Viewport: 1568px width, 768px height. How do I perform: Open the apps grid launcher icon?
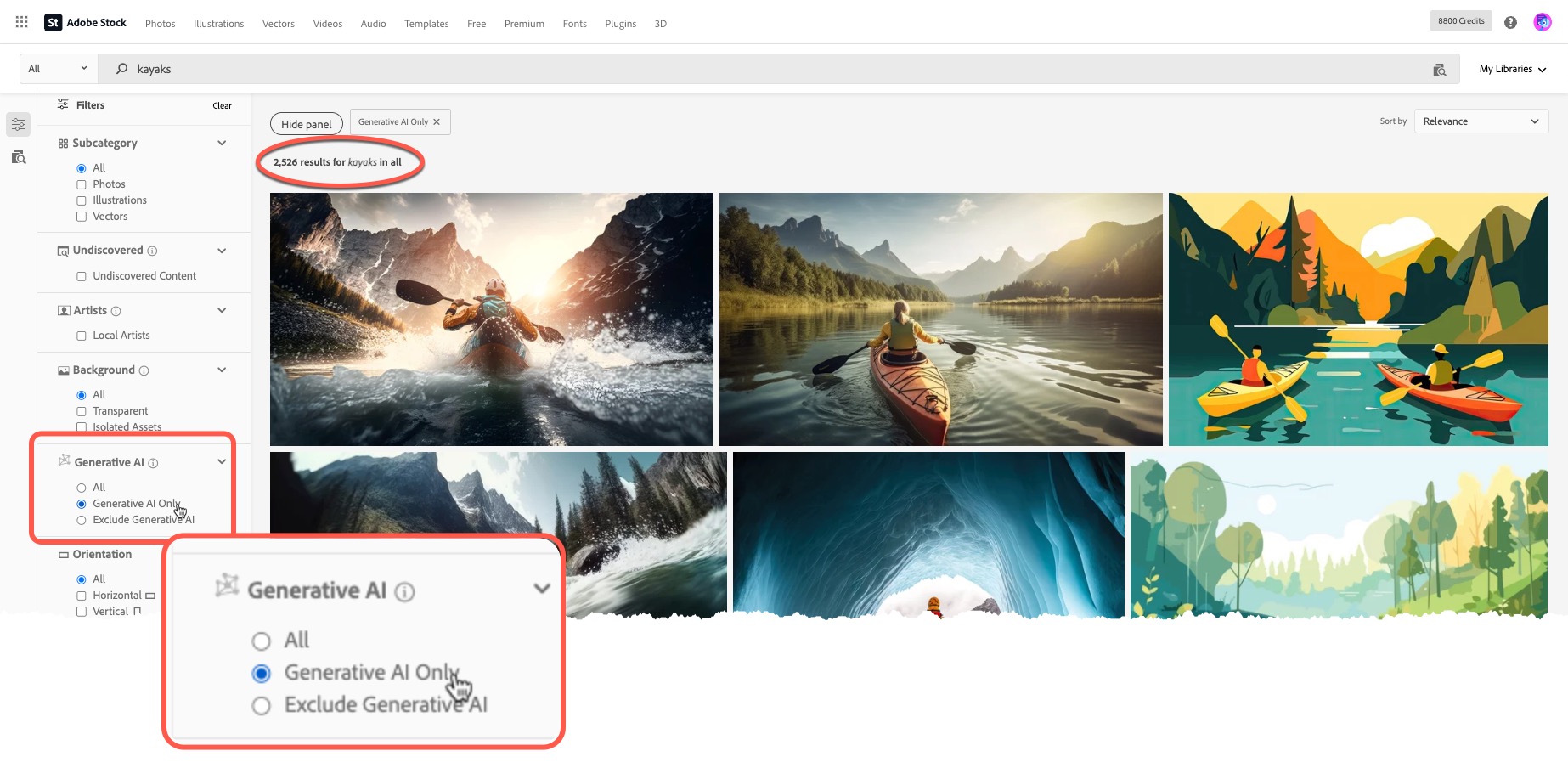point(22,22)
